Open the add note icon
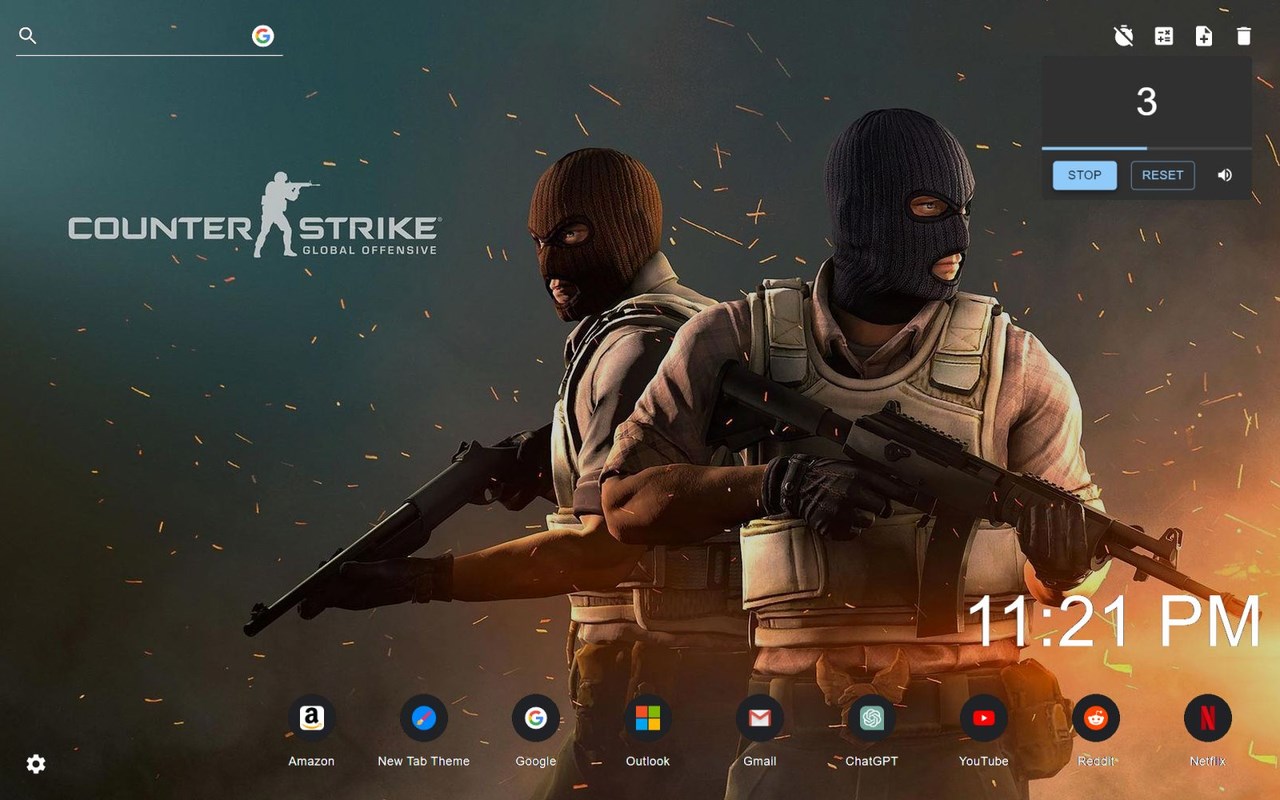The image size is (1280, 800). click(1204, 36)
